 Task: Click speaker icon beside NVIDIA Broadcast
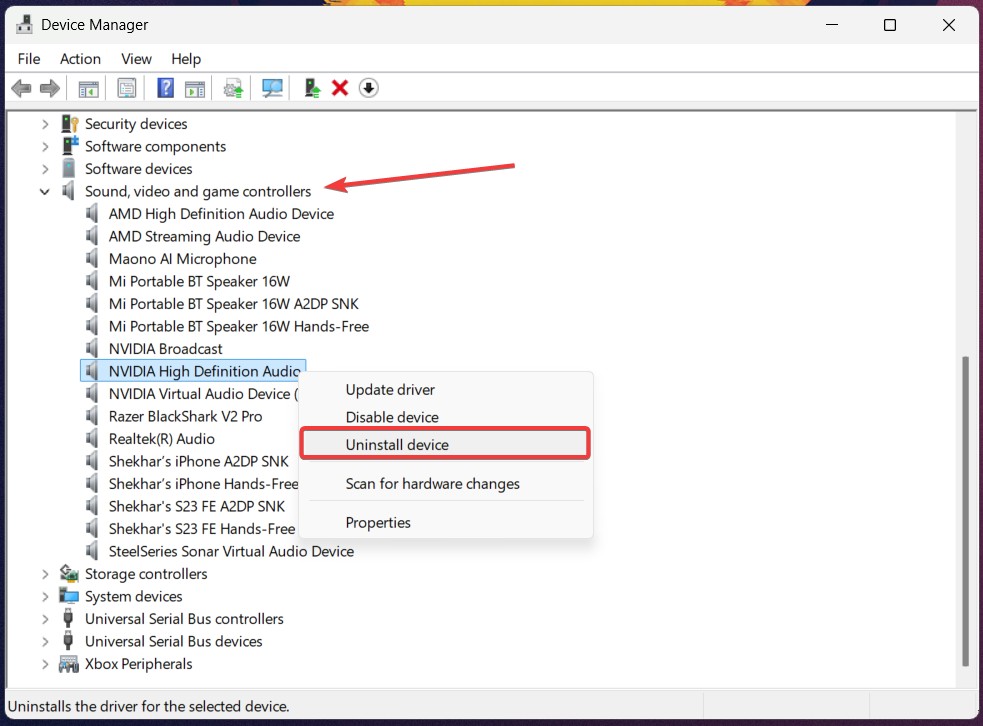(92, 349)
